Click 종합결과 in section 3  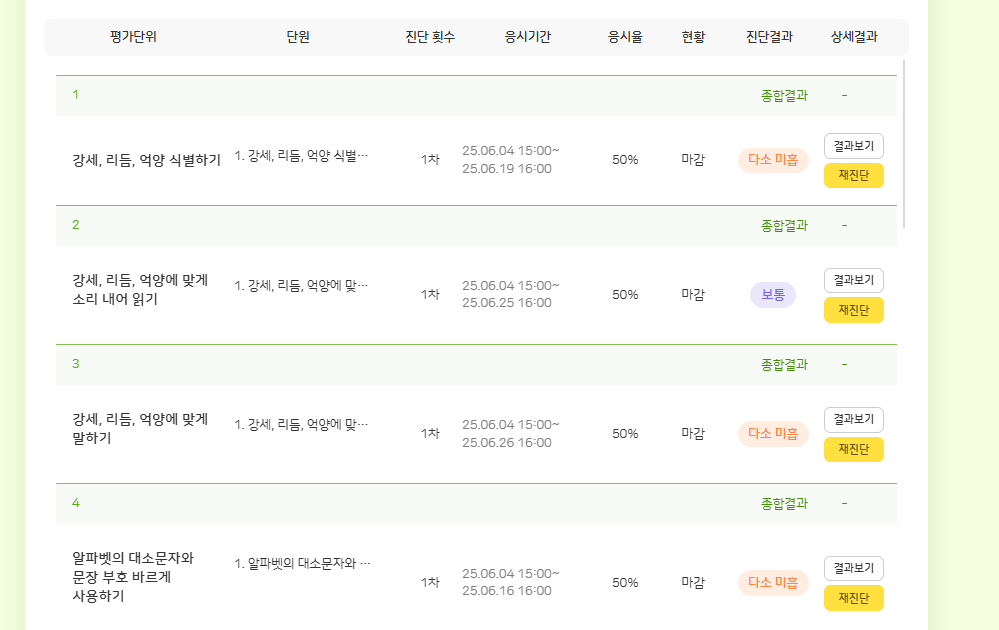tap(784, 364)
